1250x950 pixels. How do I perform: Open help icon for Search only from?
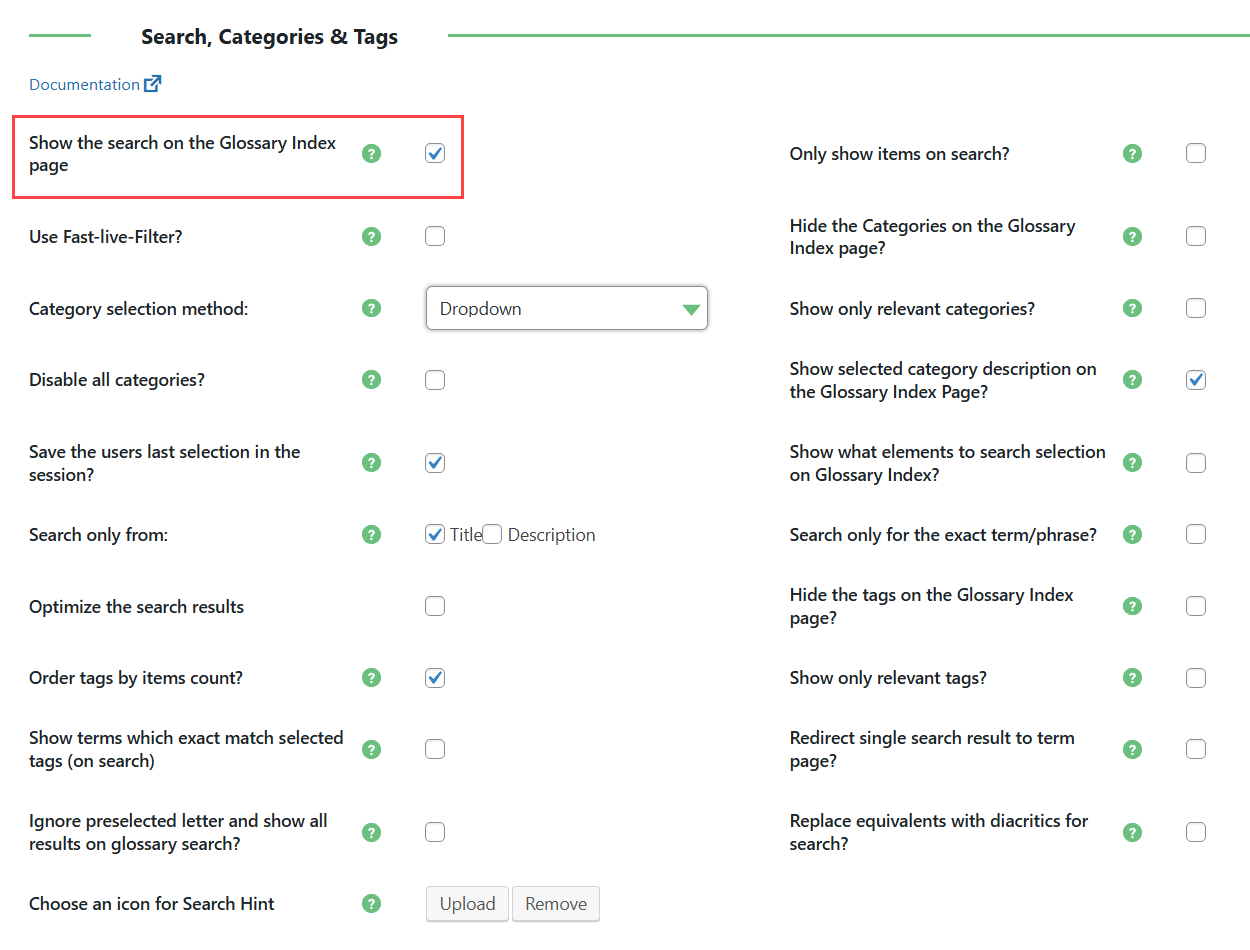pyautogui.click(x=372, y=535)
